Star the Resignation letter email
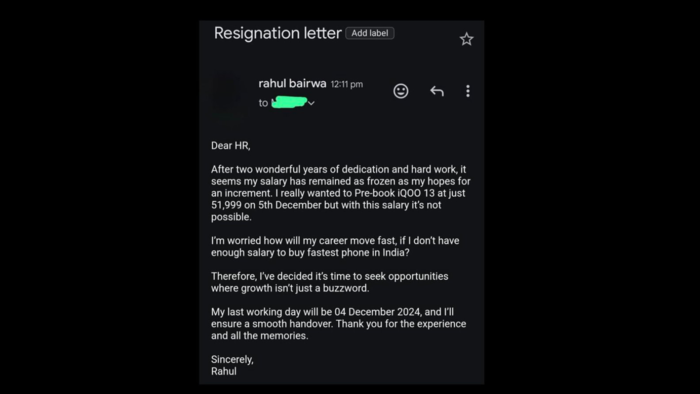Viewport: 700px width, 394px height. [467, 39]
